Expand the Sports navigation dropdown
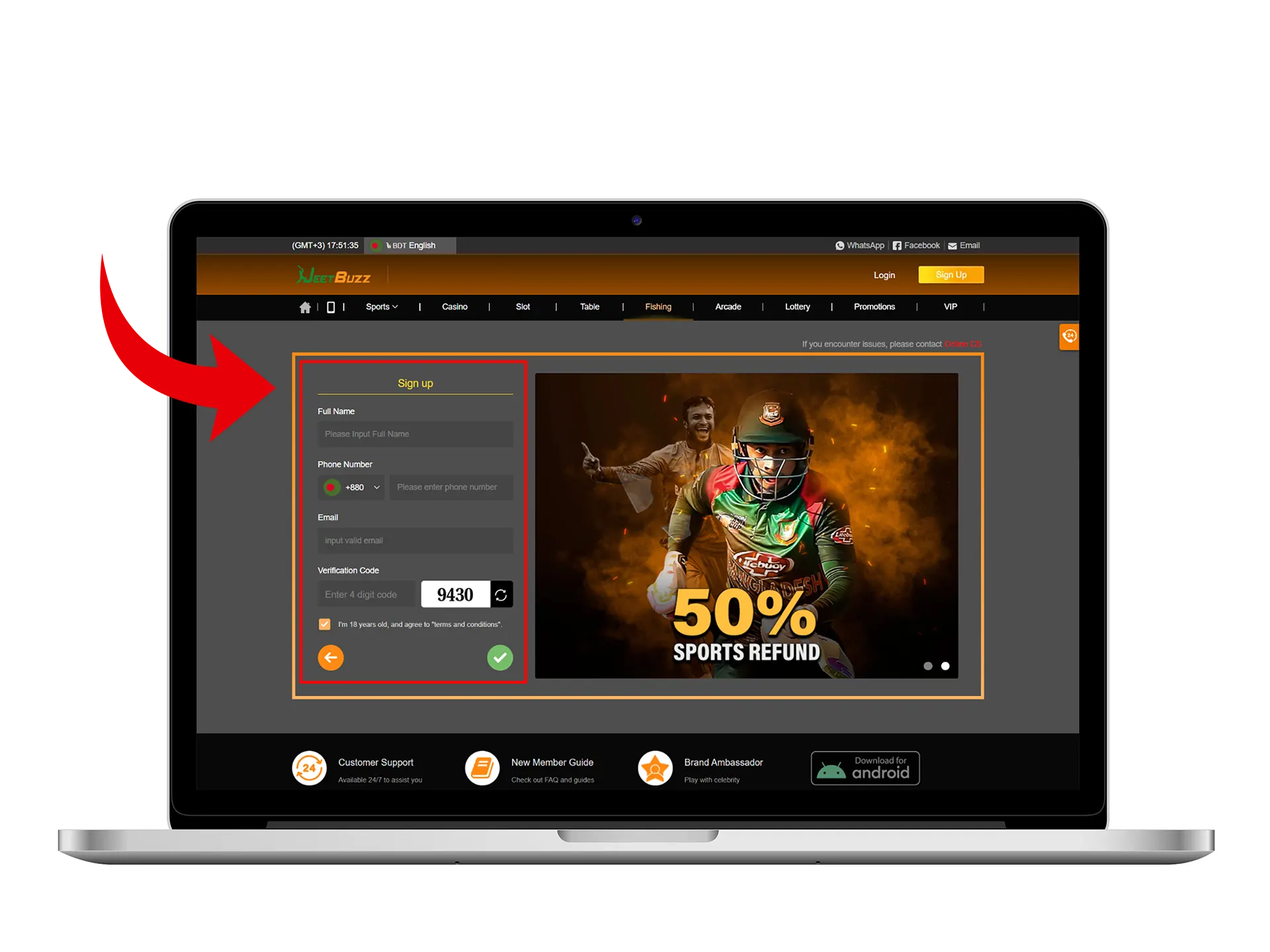 383,307
